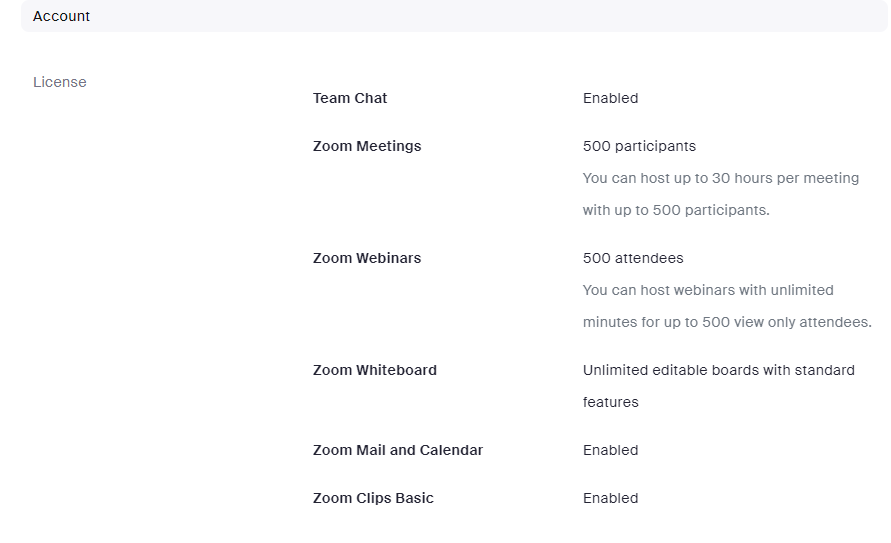Click the '500 view only attendees' text line
Screen dimensions: 891x543
(727, 322)
